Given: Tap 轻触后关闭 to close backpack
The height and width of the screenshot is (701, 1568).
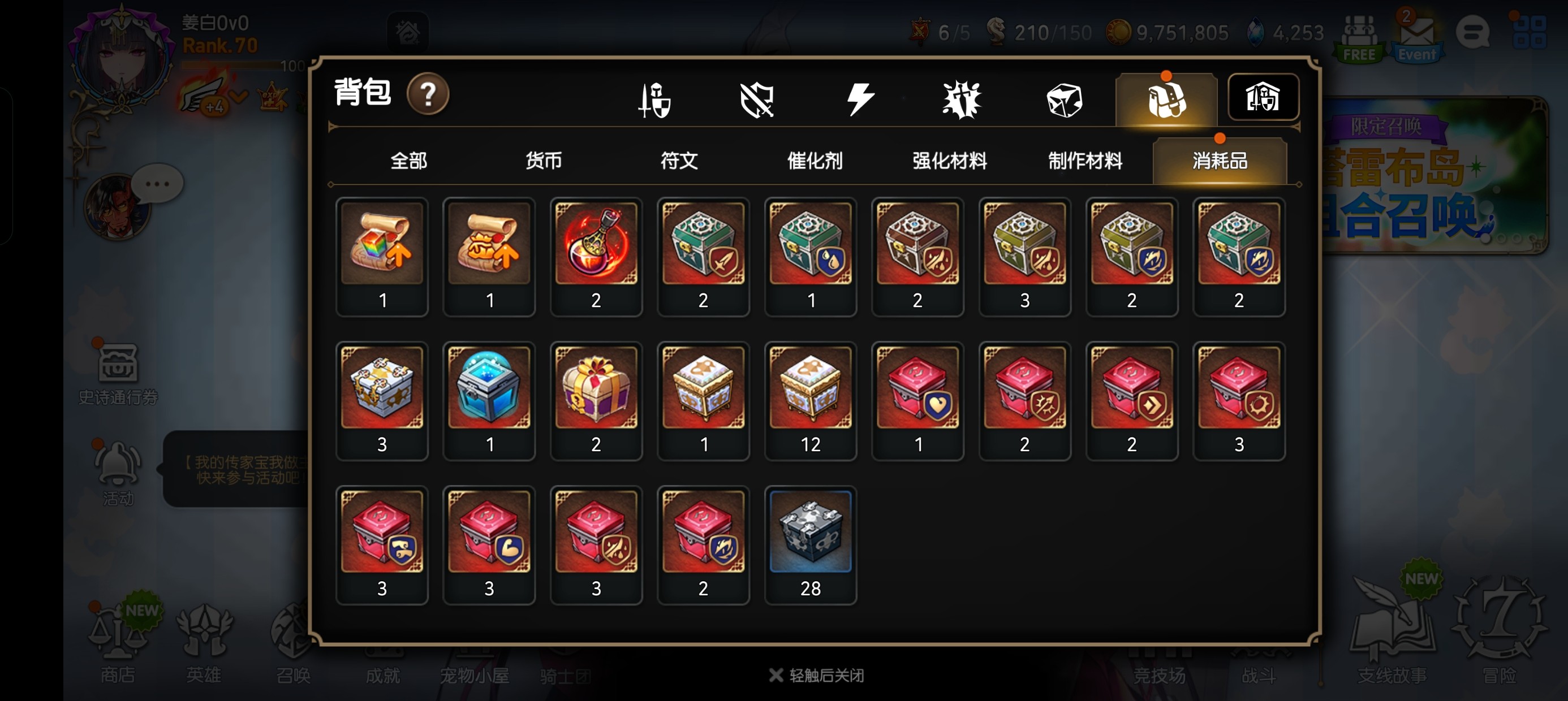Looking at the screenshot, I should click(x=816, y=676).
